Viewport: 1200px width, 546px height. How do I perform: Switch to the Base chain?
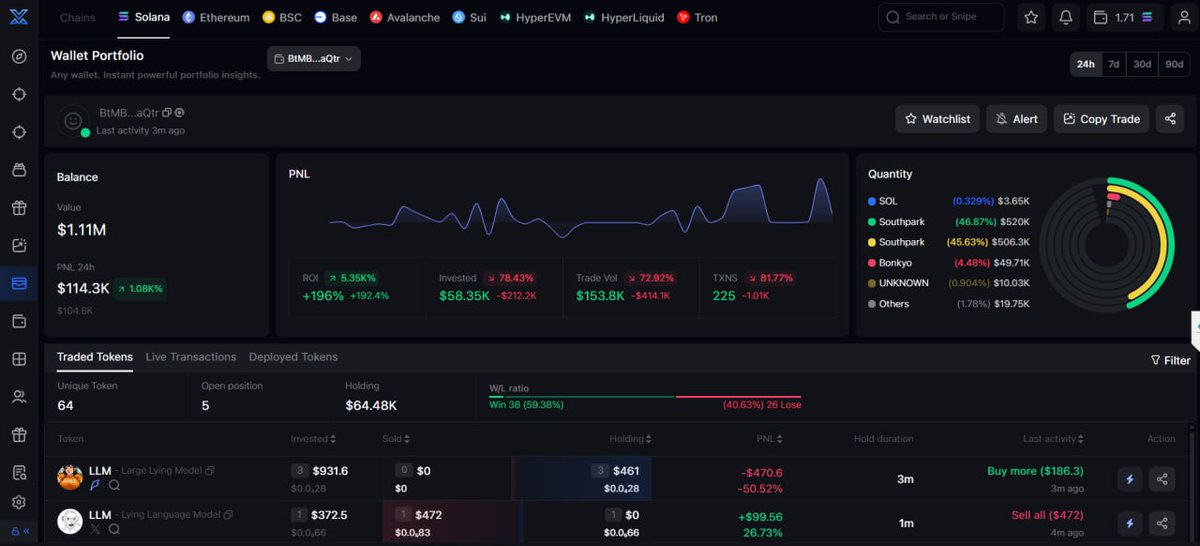pos(335,17)
